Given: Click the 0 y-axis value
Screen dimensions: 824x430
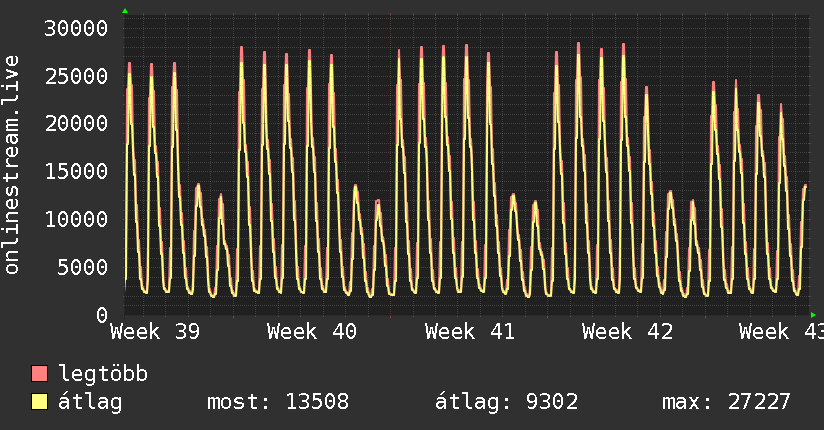Looking at the screenshot, I should coord(102,315).
